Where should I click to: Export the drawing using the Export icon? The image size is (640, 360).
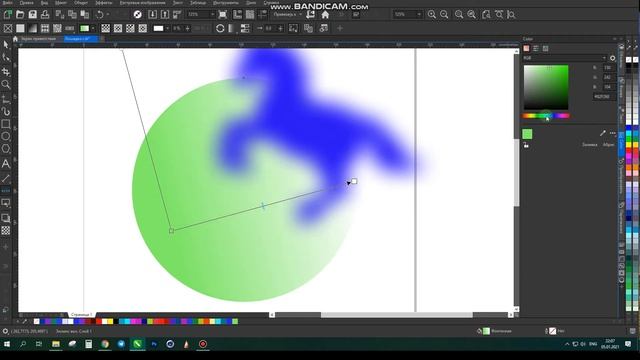coord(165,15)
